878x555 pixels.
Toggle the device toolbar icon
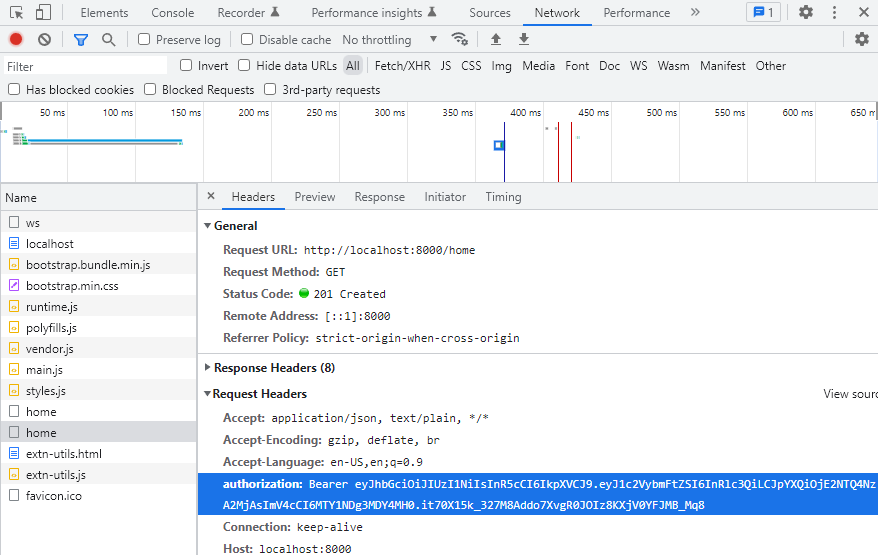point(43,12)
